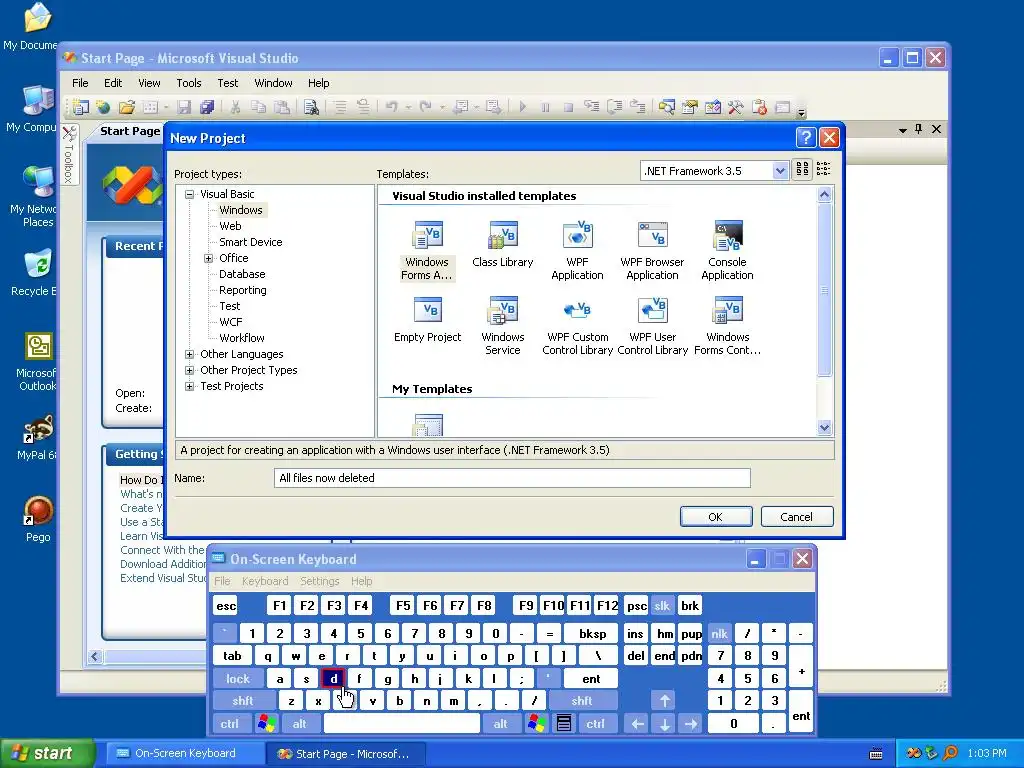
Task: Click the MyPal desktop shortcut
Action: pos(37,438)
